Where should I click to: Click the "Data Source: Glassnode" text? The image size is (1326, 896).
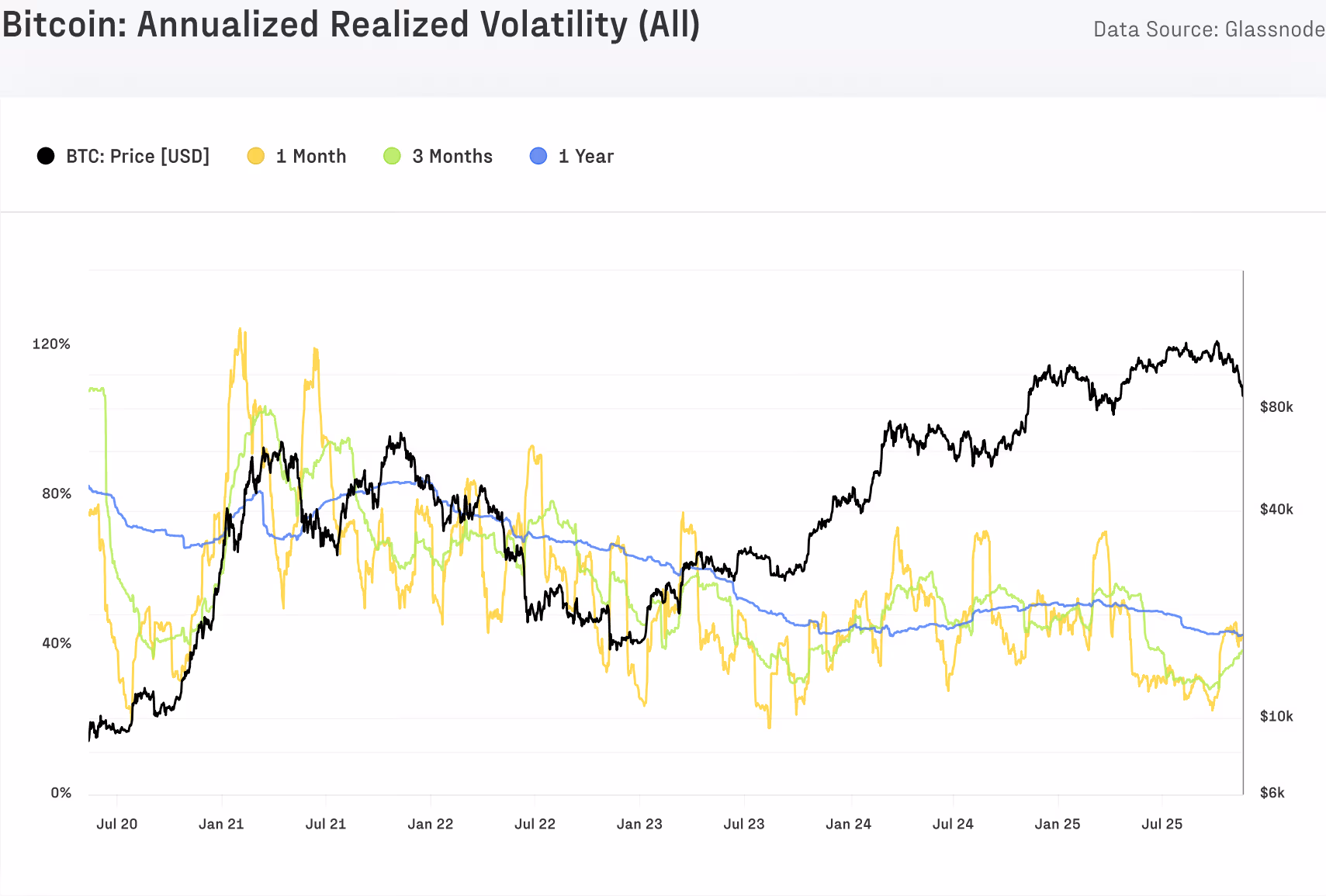(x=1208, y=29)
